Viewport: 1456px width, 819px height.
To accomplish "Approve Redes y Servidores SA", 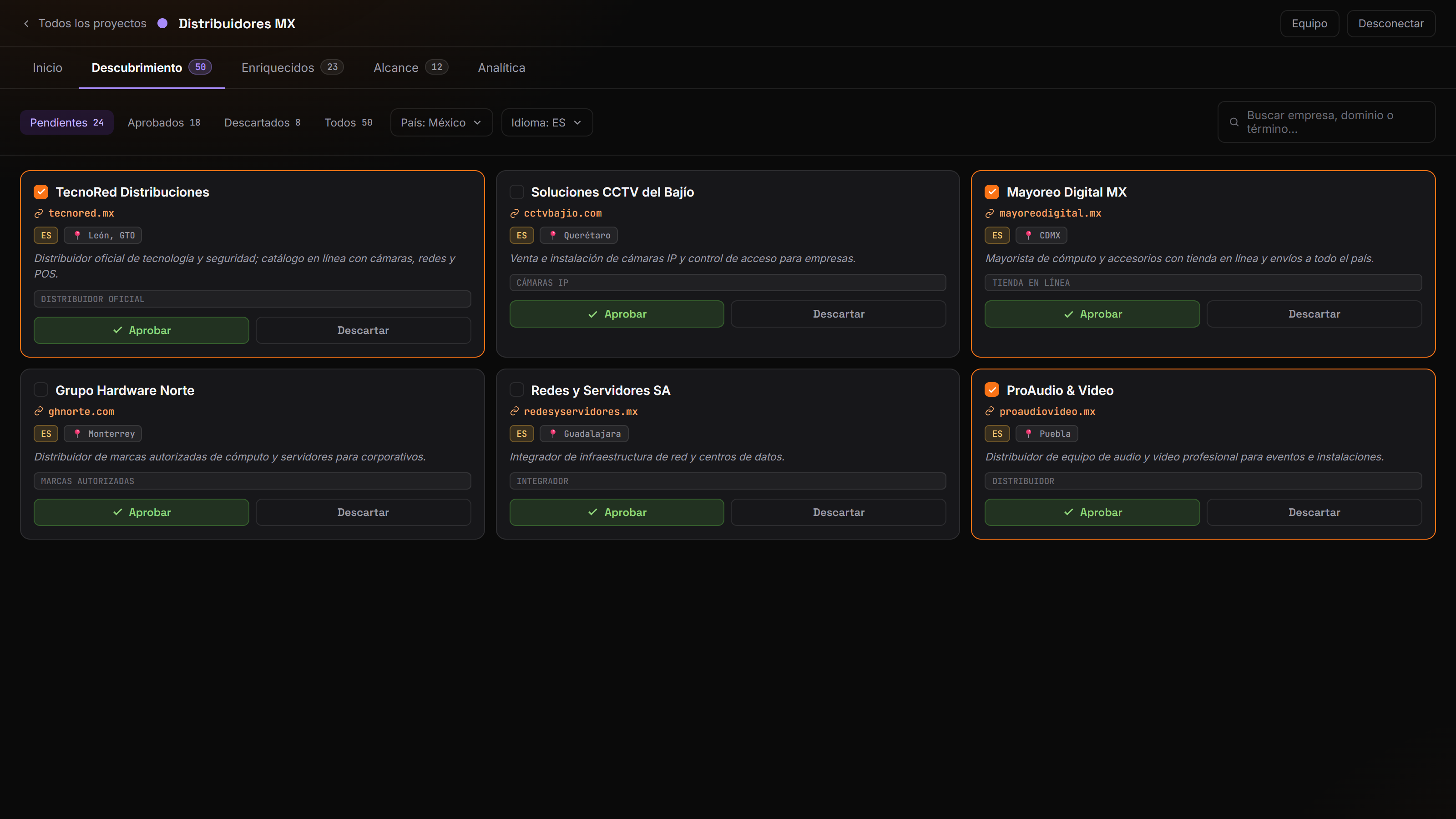I will pos(617,512).
